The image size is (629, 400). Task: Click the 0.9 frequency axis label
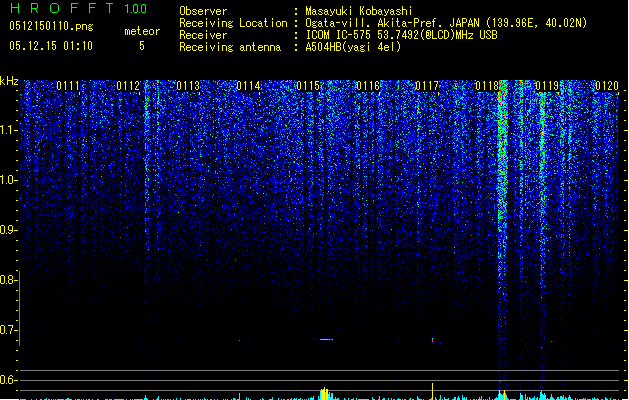(x=8, y=230)
